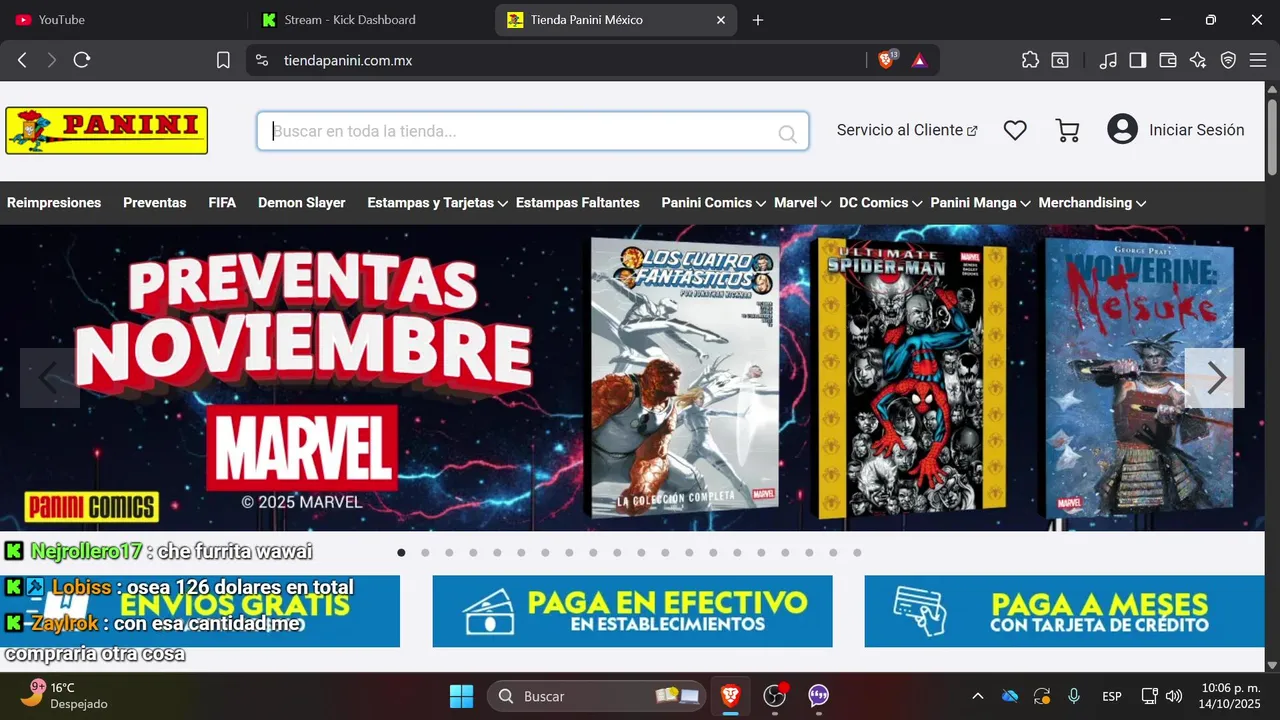Open the shopping cart icon

[1067, 130]
